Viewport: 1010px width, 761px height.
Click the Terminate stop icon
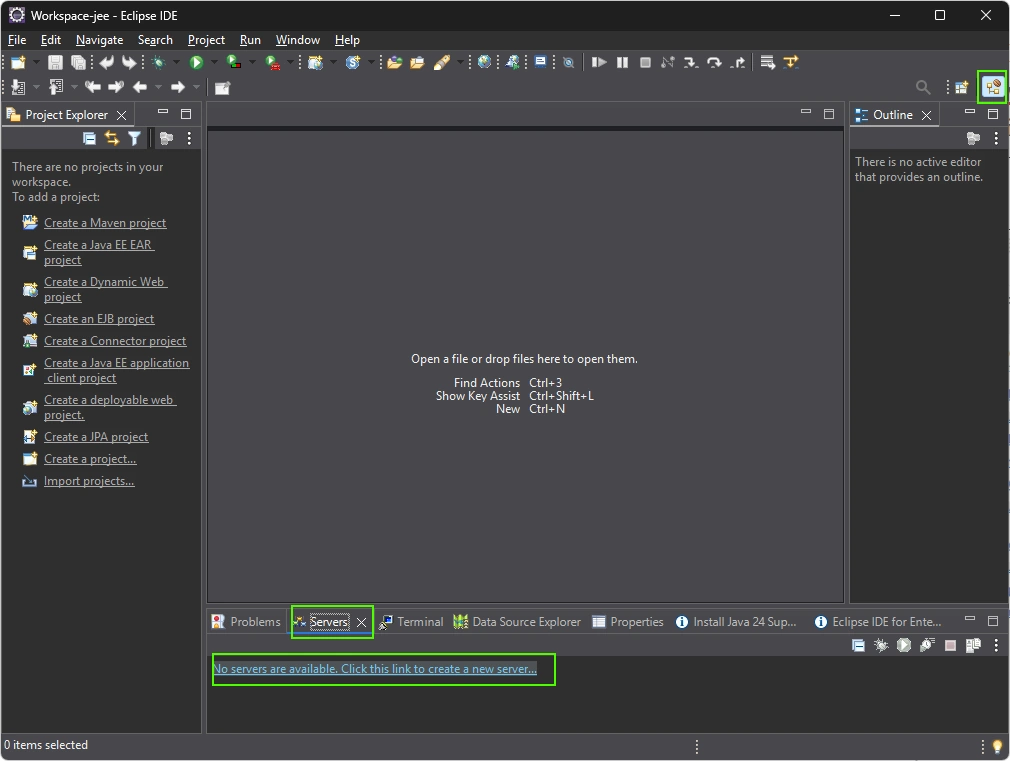pos(645,63)
